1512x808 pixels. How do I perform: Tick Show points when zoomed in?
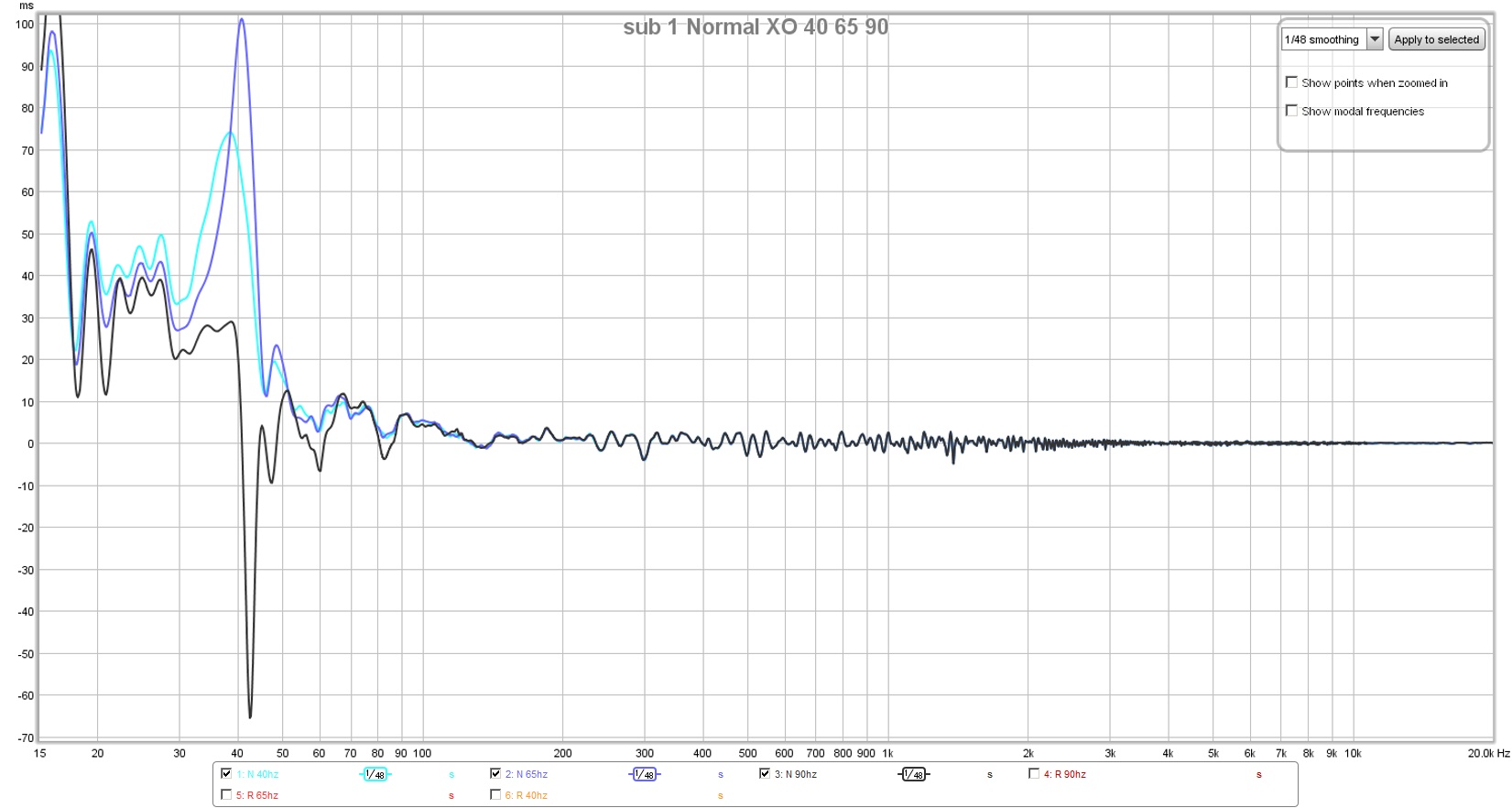pyautogui.click(x=1291, y=82)
